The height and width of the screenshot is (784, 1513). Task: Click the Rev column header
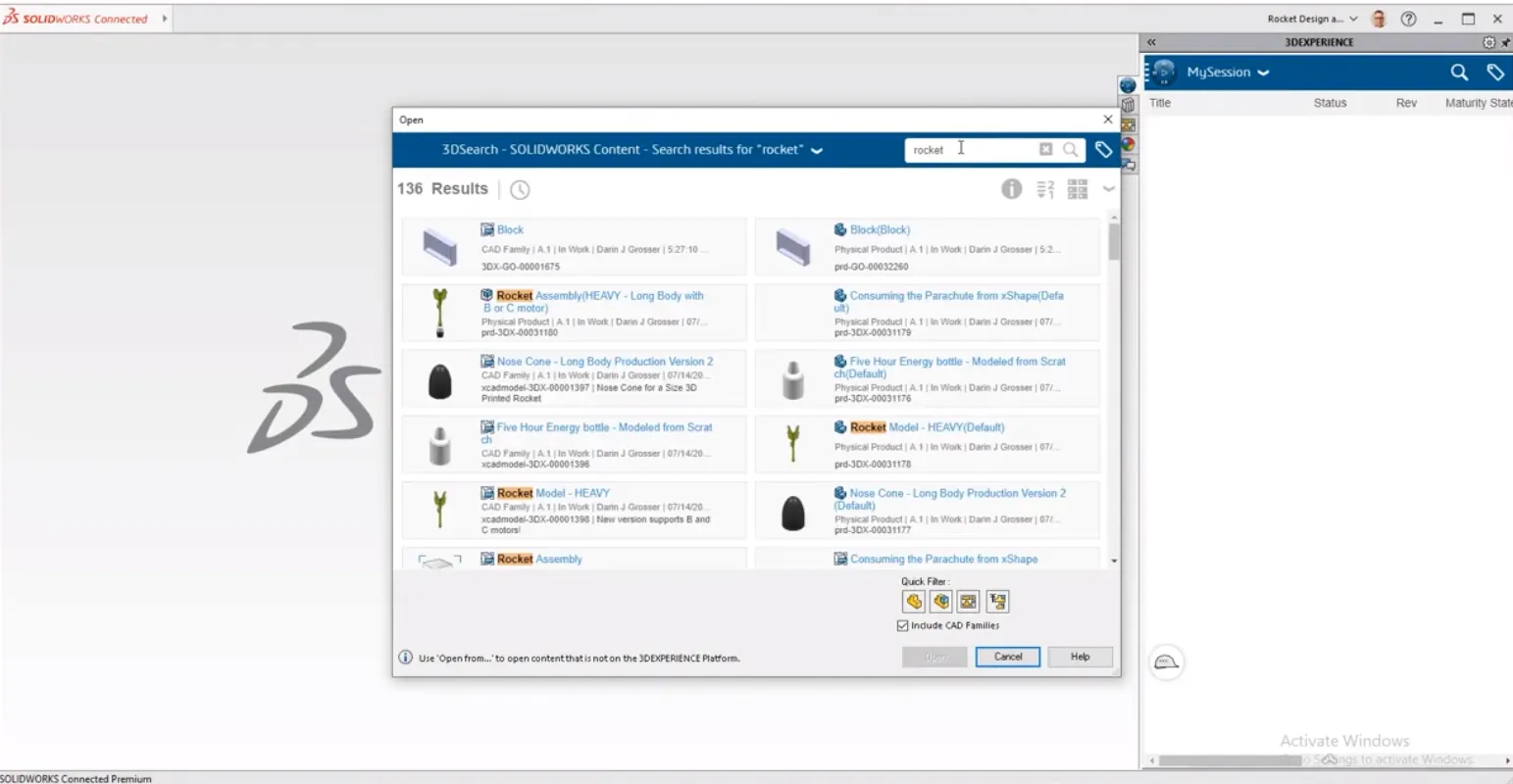pos(1406,103)
